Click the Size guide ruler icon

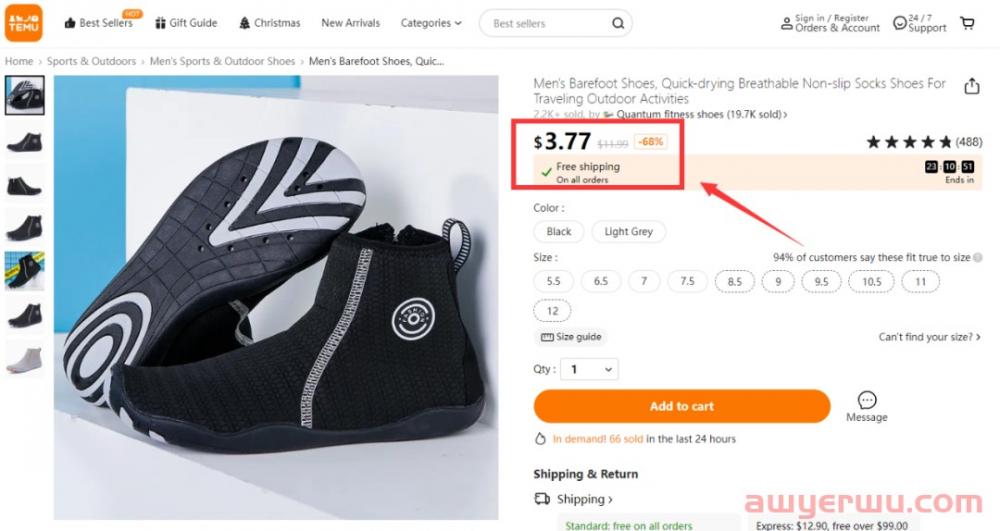click(547, 337)
